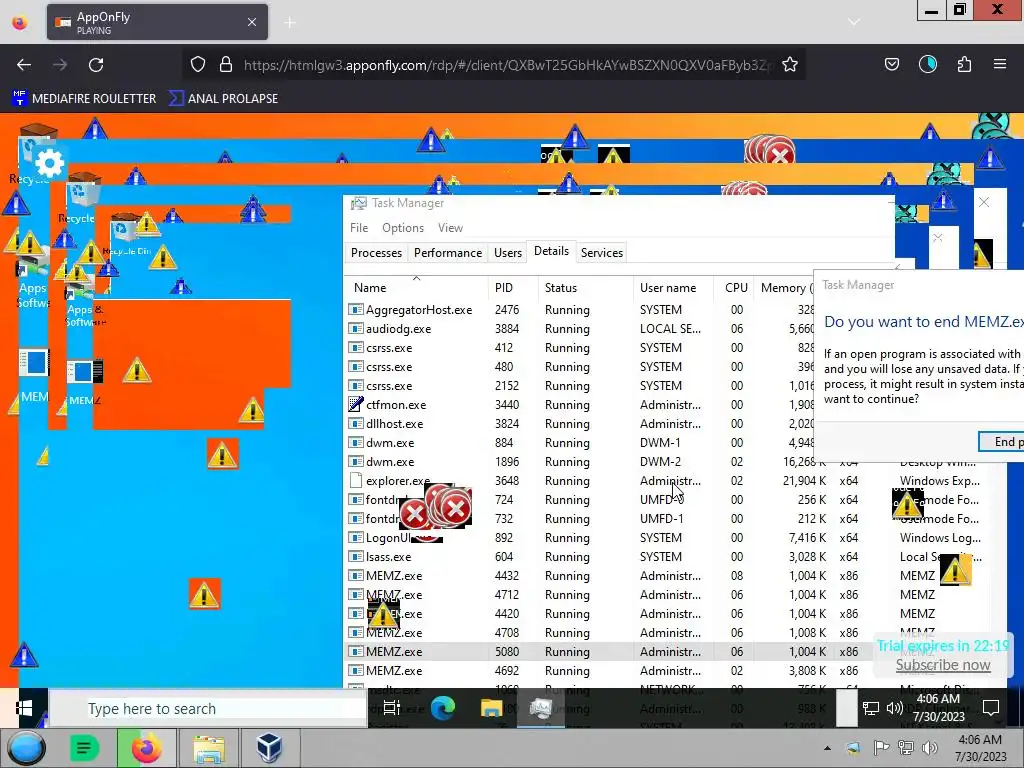Open the host Start orb button
The width and height of the screenshot is (1024, 768).
[x=26, y=748]
